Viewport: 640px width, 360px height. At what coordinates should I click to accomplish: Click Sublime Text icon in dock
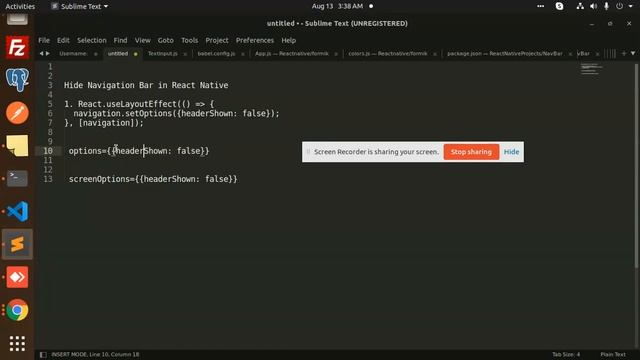[x=17, y=244]
